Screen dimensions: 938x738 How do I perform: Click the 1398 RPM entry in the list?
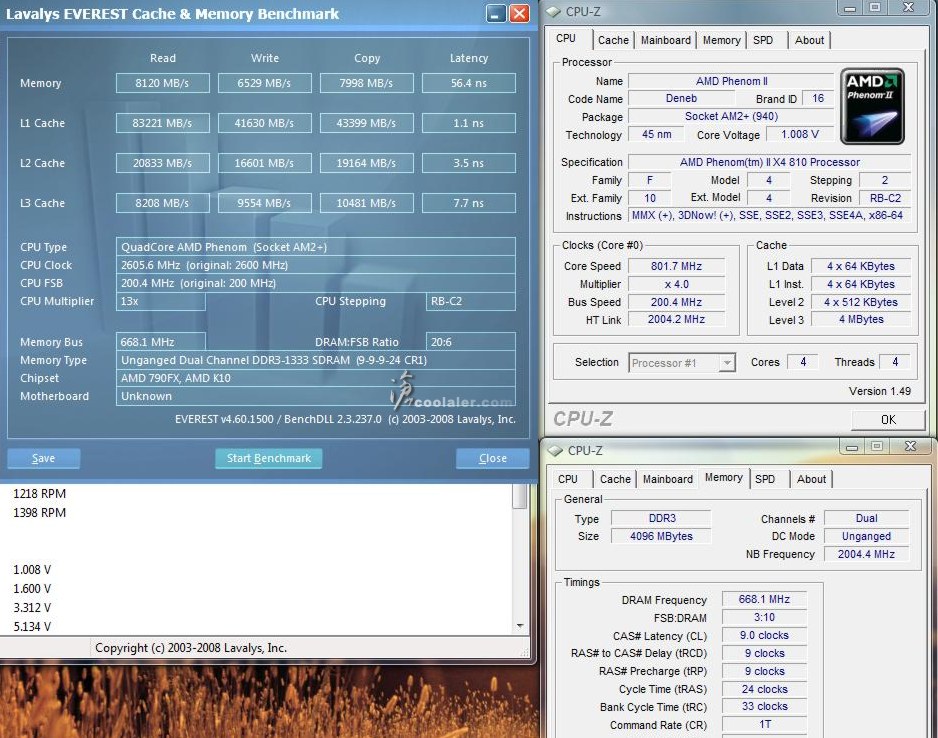point(39,513)
